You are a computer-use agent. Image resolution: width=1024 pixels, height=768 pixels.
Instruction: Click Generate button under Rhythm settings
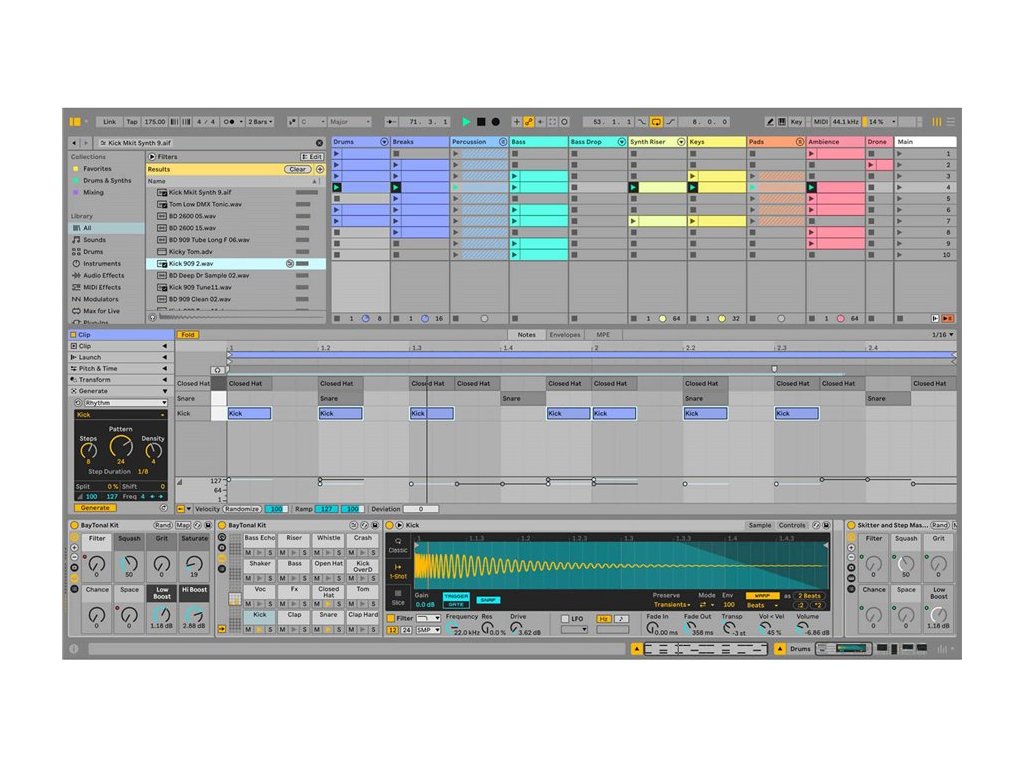94,508
